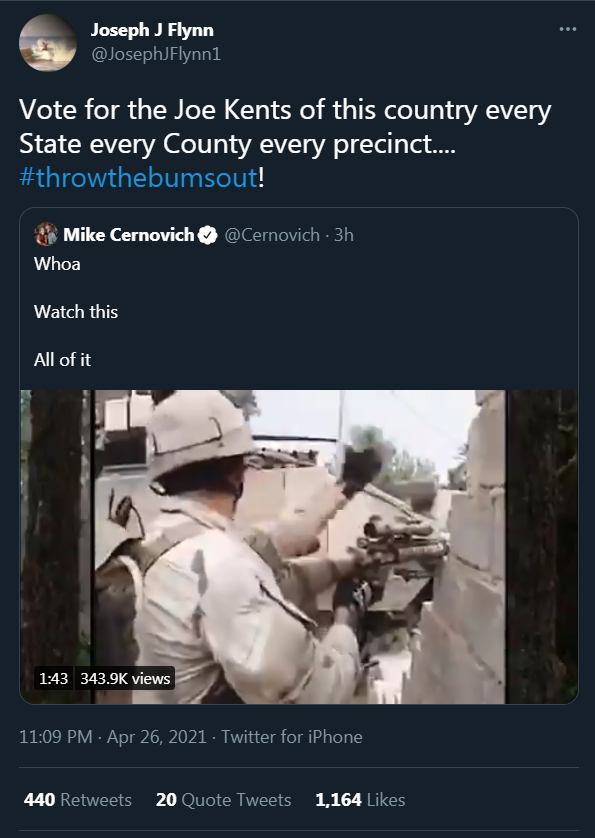Open the @Cernovich handle

click(272, 235)
